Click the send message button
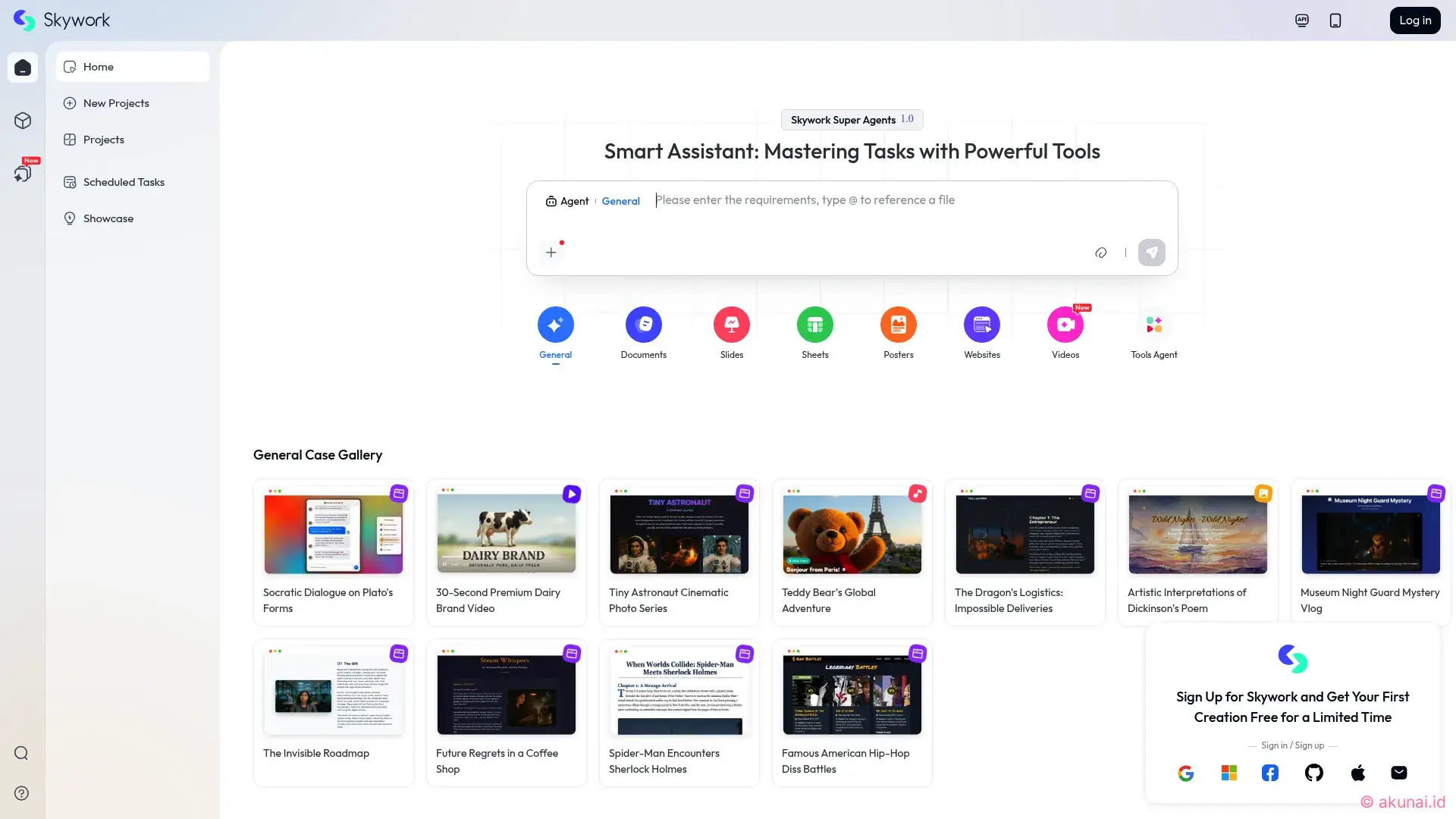The width and height of the screenshot is (1456, 819). click(1151, 253)
